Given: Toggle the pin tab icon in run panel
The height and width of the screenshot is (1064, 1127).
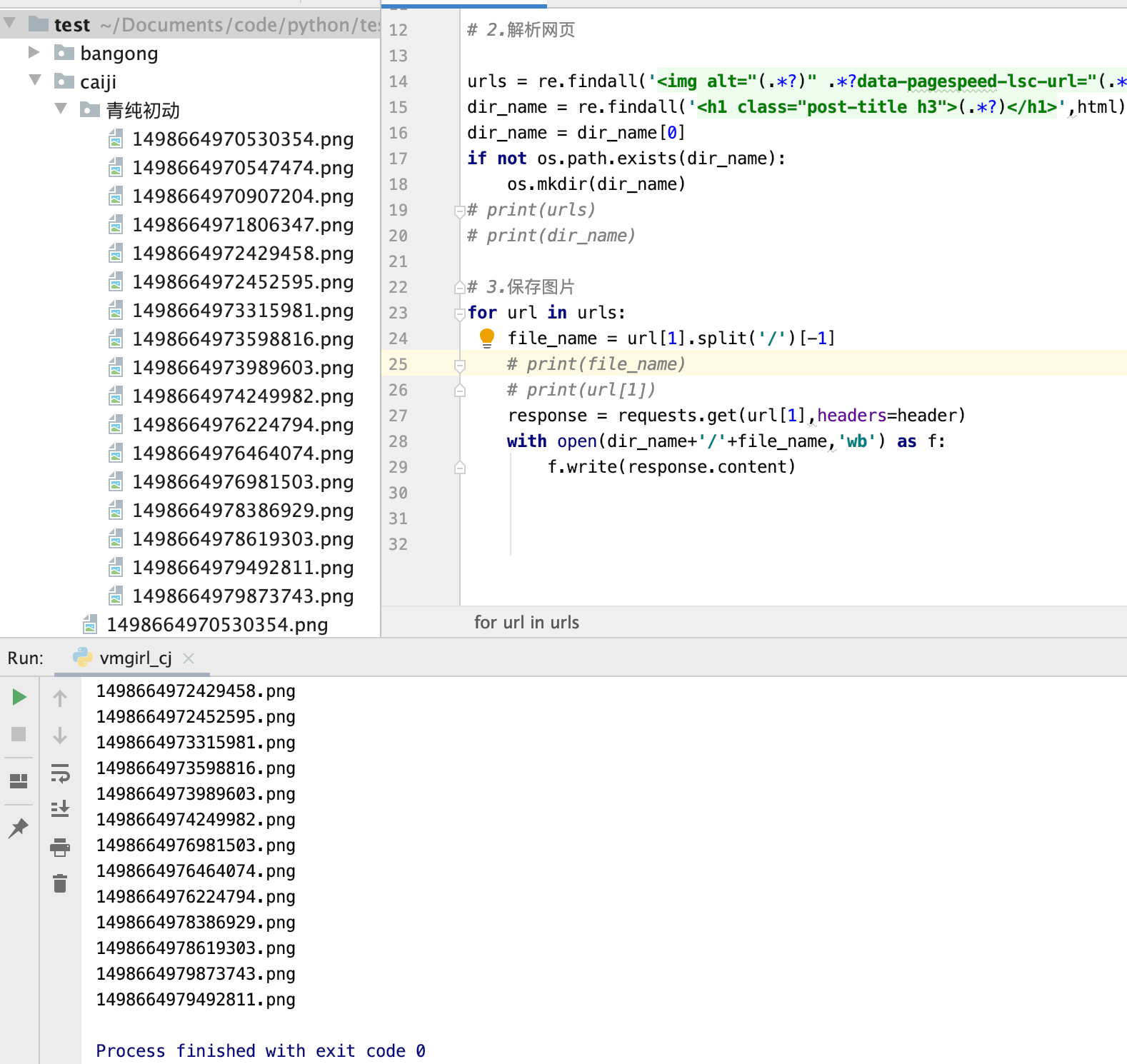Looking at the screenshot, I should tap(19, 828).
